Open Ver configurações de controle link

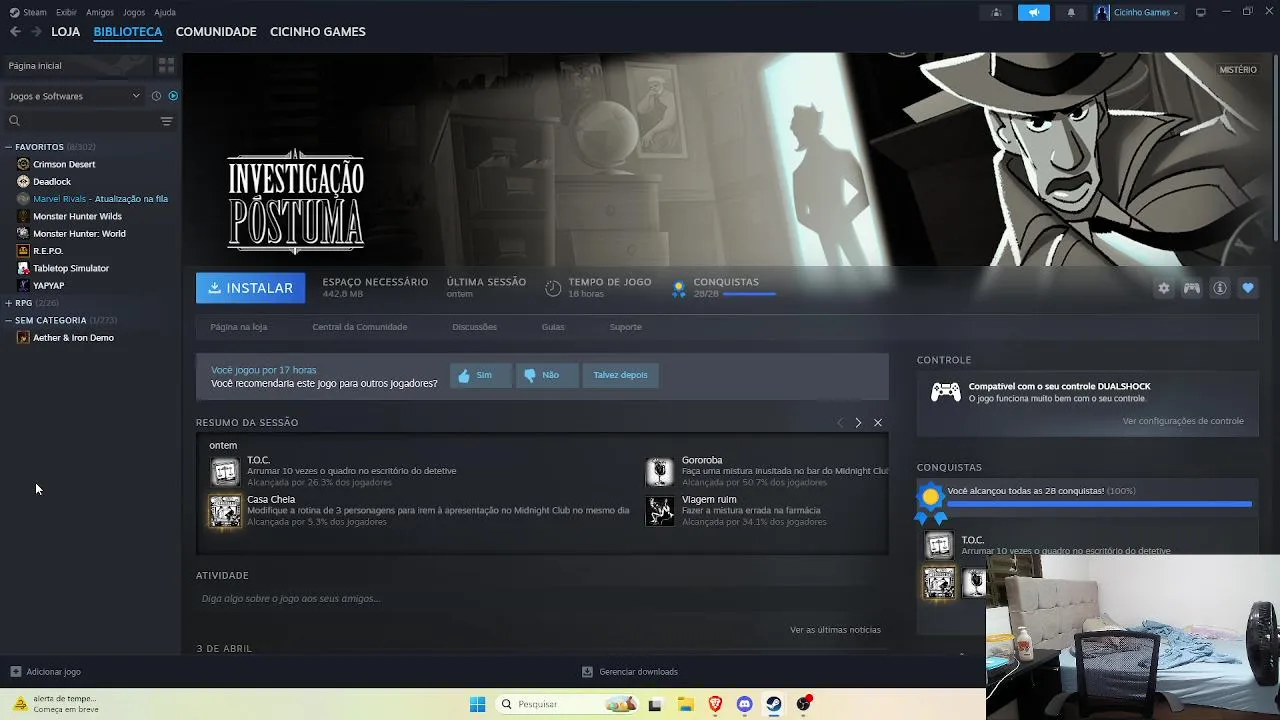tap(1183, 421)
